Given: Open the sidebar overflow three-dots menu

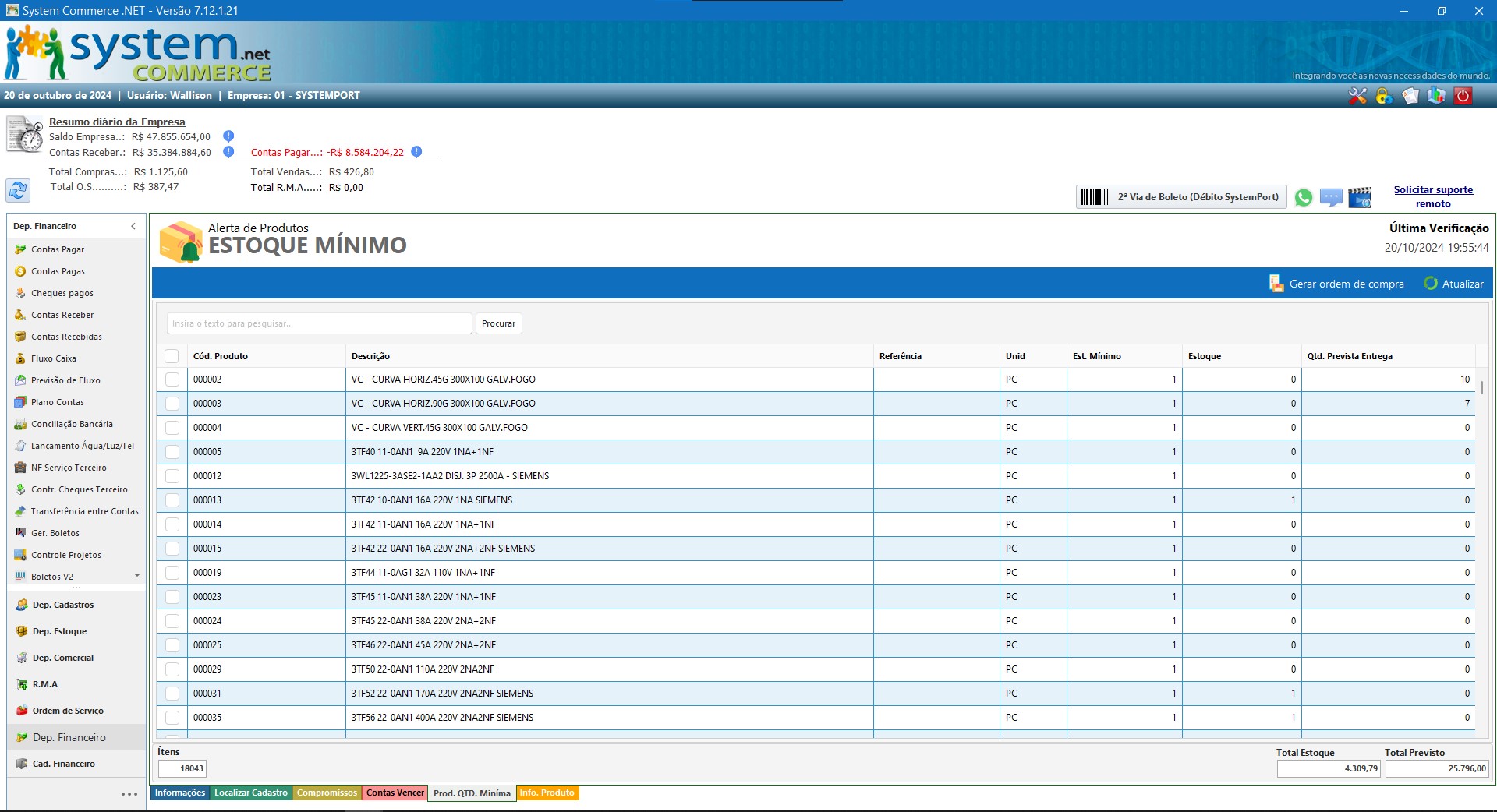Looking at the screenshot, I should coord(129,794).
